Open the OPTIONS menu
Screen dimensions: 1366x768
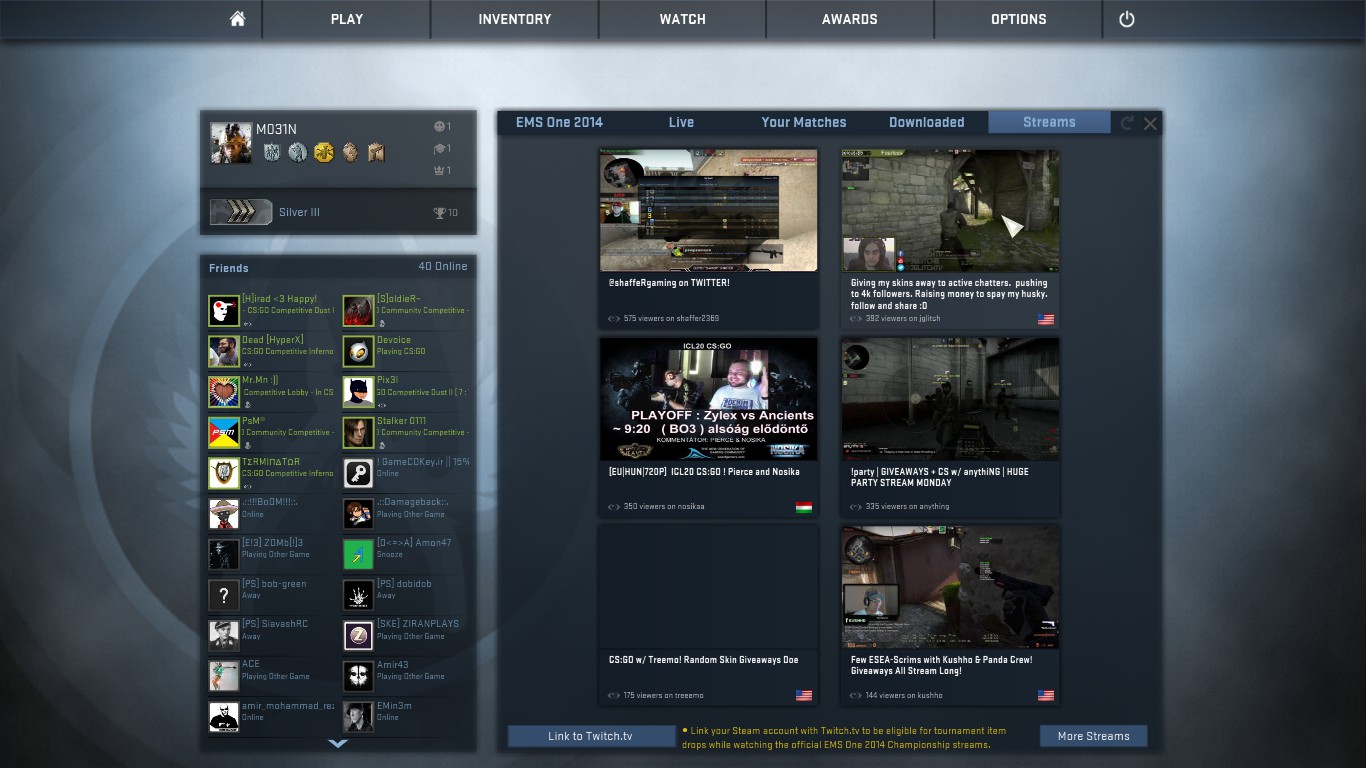[1018, 19]
